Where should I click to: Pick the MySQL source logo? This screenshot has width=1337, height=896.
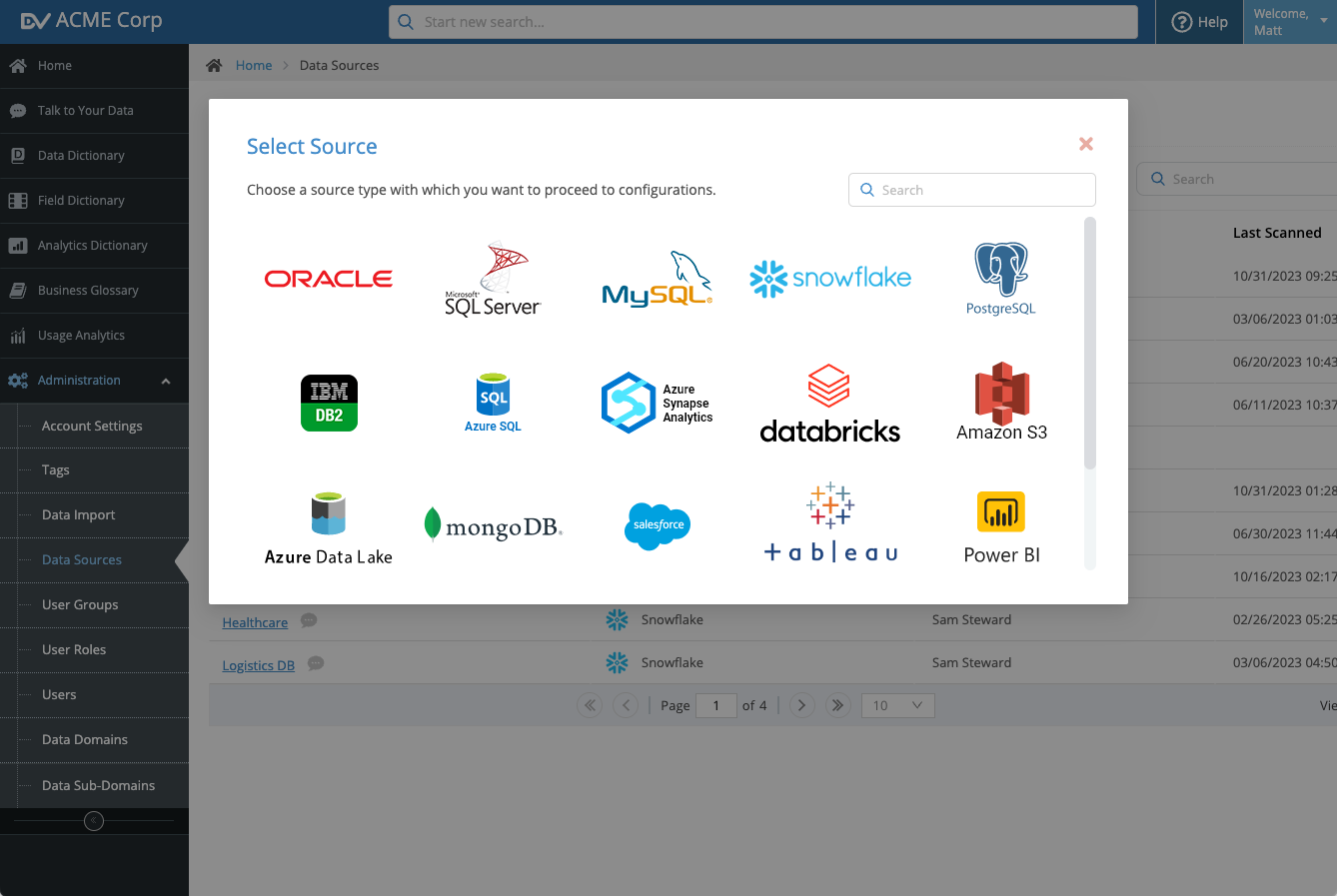[658, 279]
